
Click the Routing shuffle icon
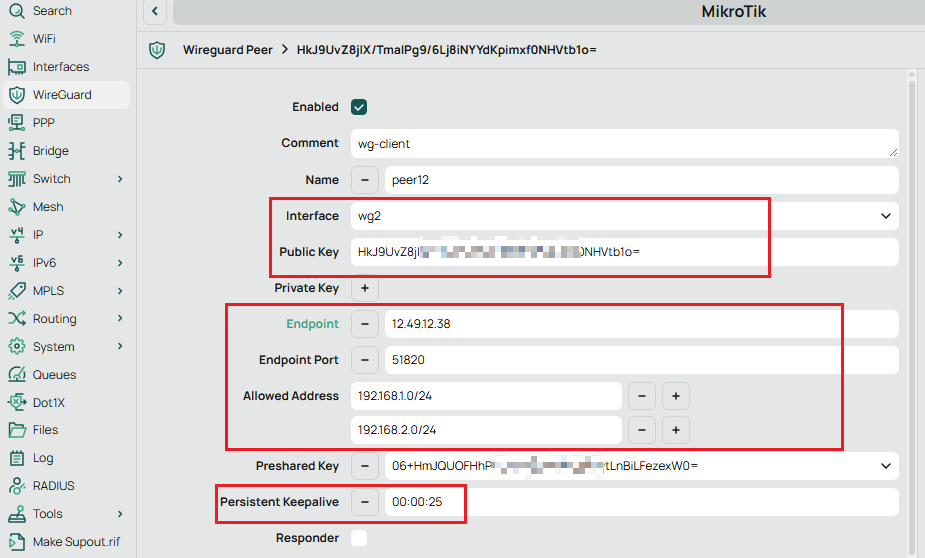[17, 319]
